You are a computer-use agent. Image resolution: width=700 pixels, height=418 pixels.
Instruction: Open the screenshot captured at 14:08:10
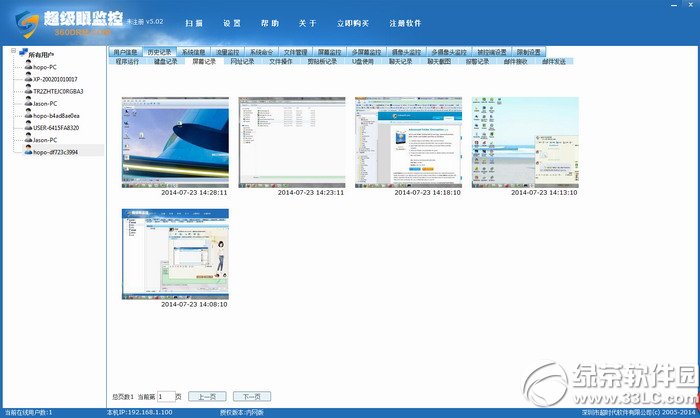(x=175, y=254)
